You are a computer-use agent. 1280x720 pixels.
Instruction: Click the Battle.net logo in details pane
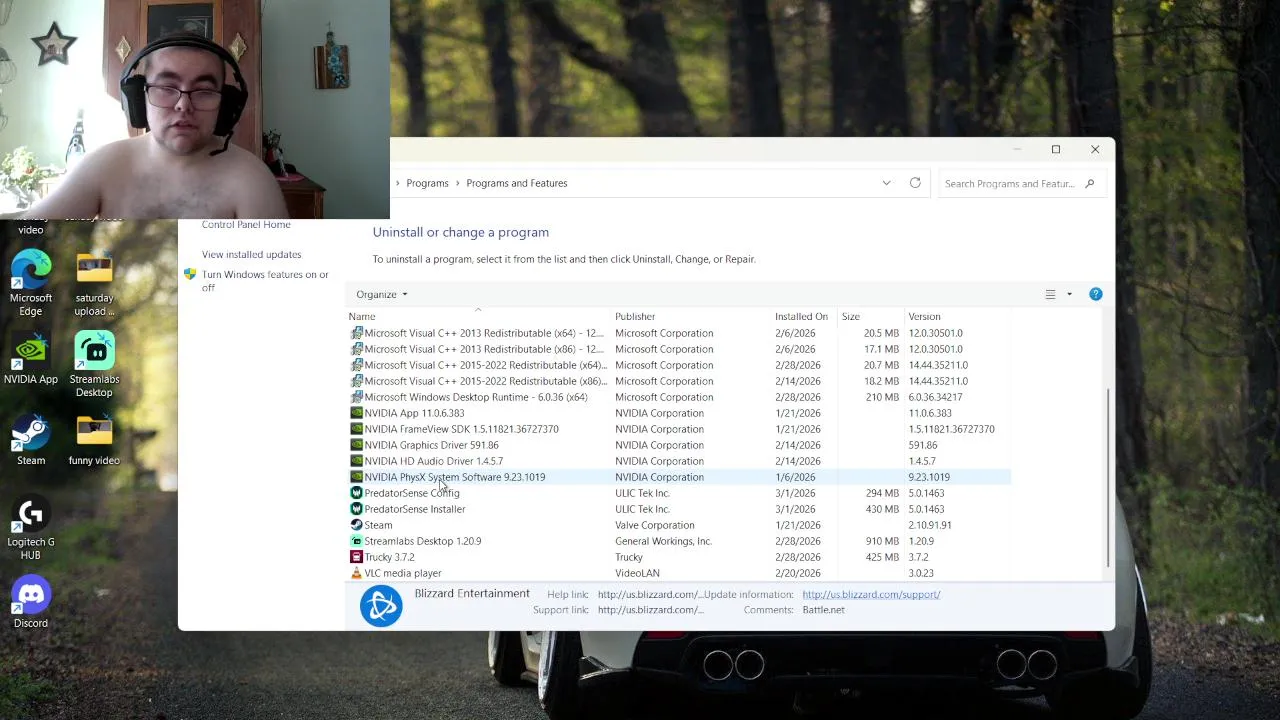pyautogui.click(x=381, y=606)
